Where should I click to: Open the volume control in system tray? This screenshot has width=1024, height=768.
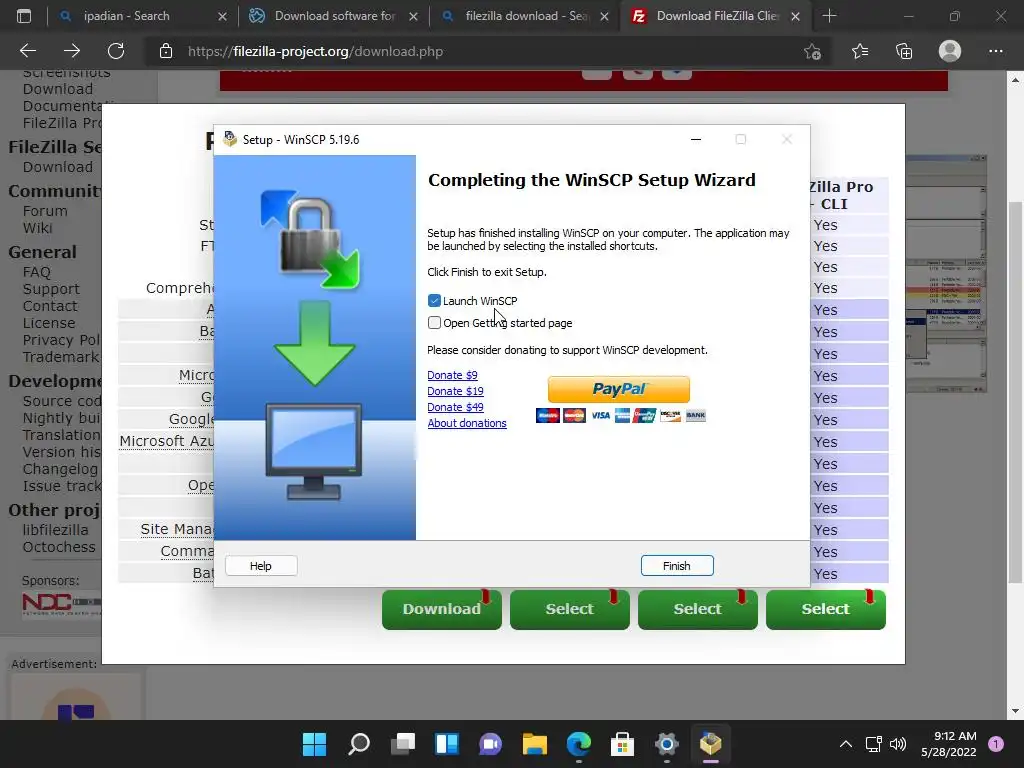[899, 743]
